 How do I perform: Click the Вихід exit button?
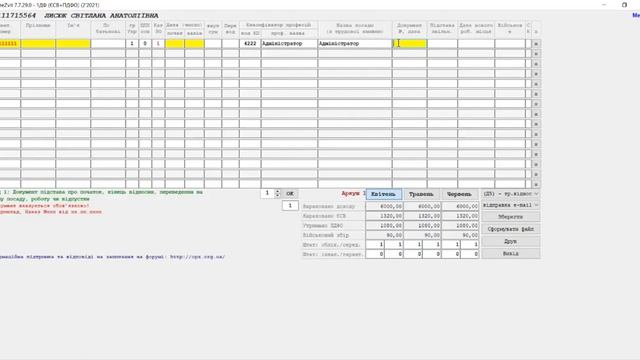(511, 253)
